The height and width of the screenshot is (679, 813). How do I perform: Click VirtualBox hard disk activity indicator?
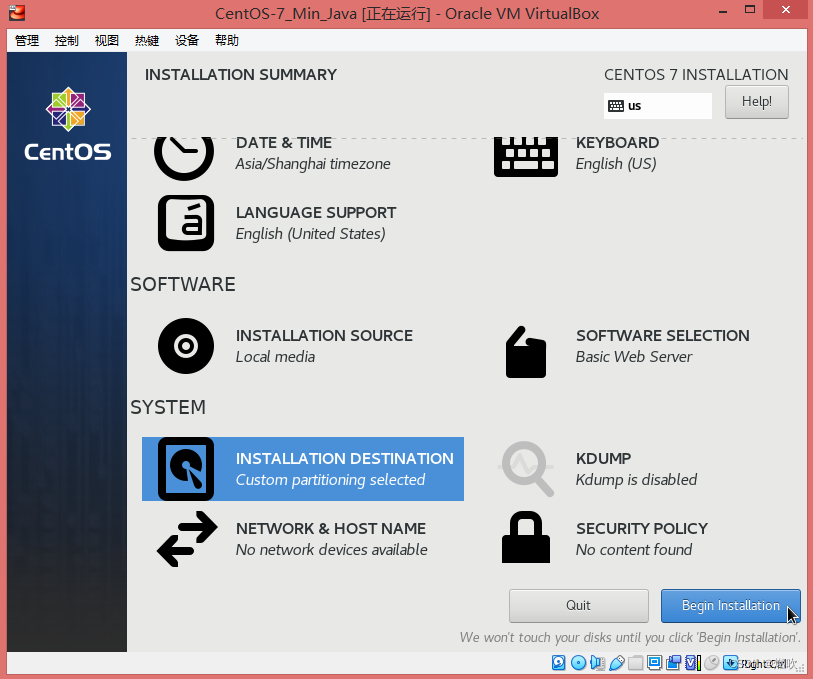tap(558, 662)
